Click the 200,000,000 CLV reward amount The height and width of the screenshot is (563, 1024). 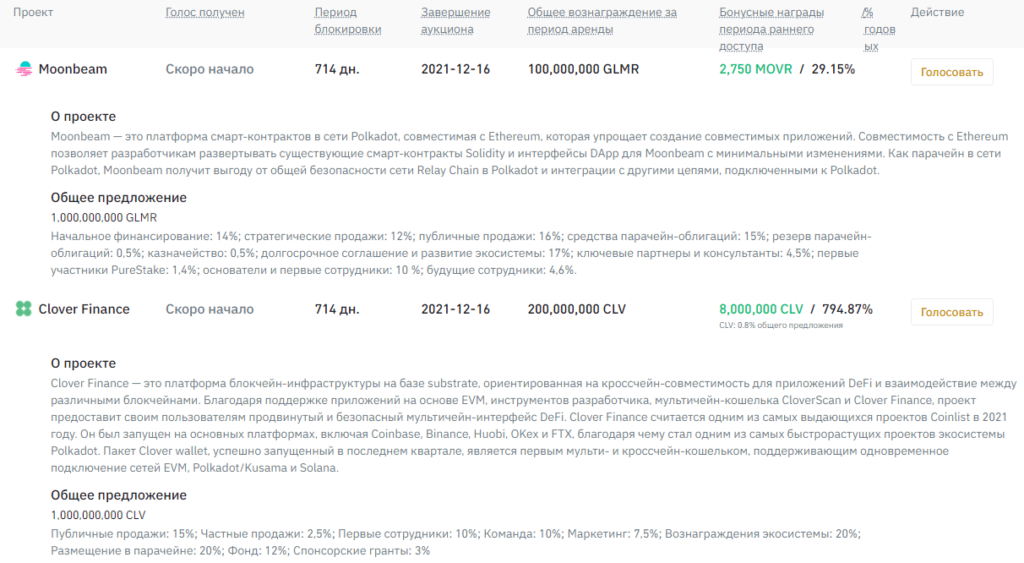point(576,310)
